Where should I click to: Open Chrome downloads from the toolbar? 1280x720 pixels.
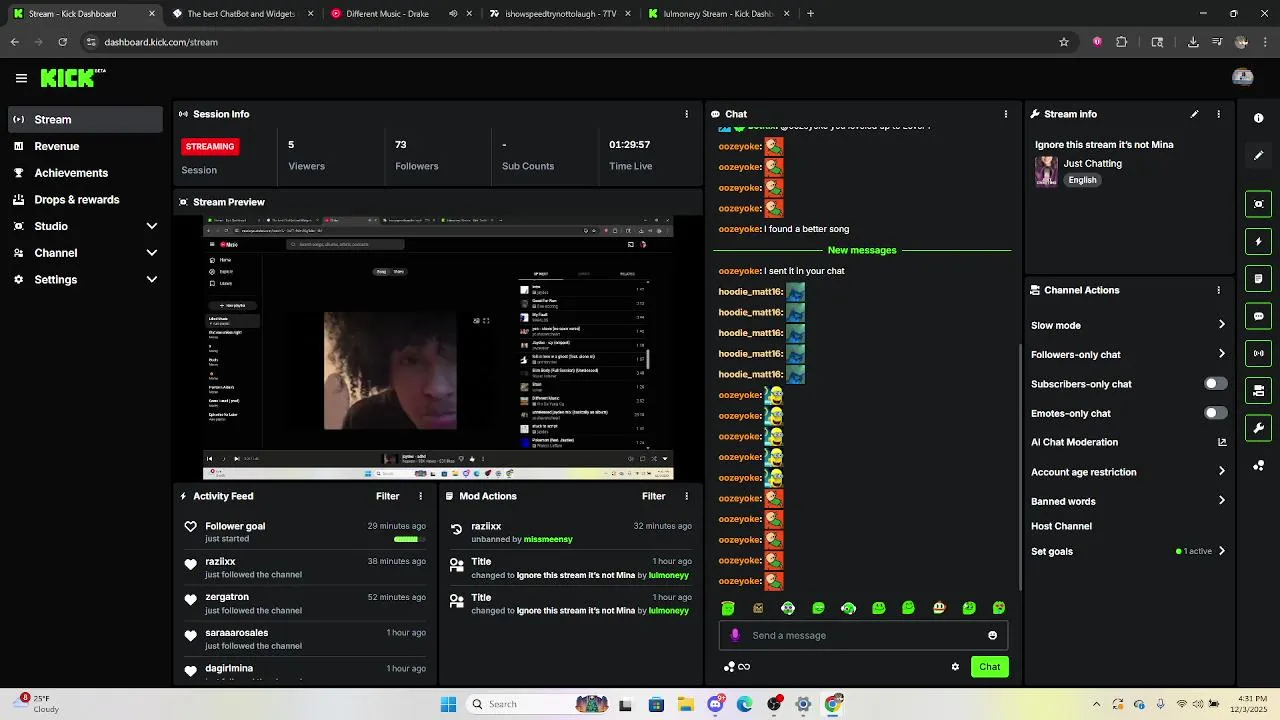click(1193, 42)
